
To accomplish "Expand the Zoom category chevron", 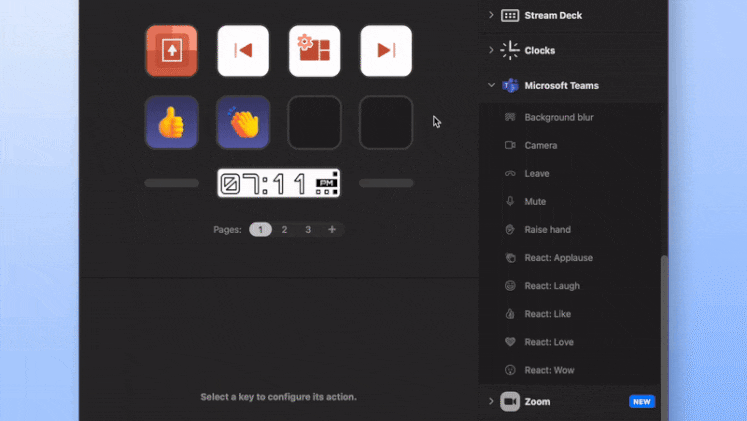I will [491, 401].
